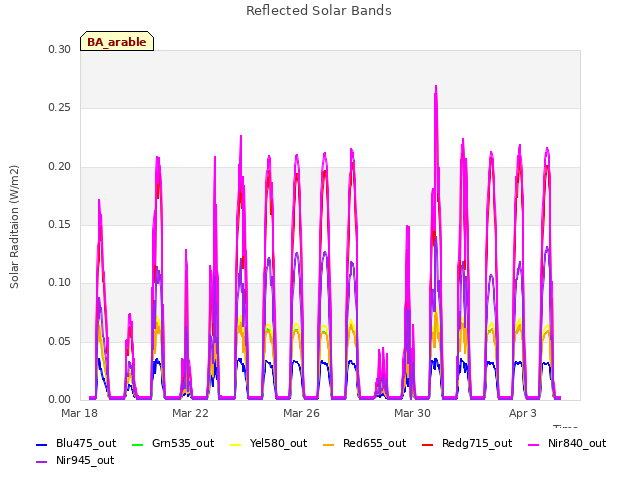Click the Mar 26 x-axis label
The width and height of the screenshot is (640, 480).
point(301,413)
